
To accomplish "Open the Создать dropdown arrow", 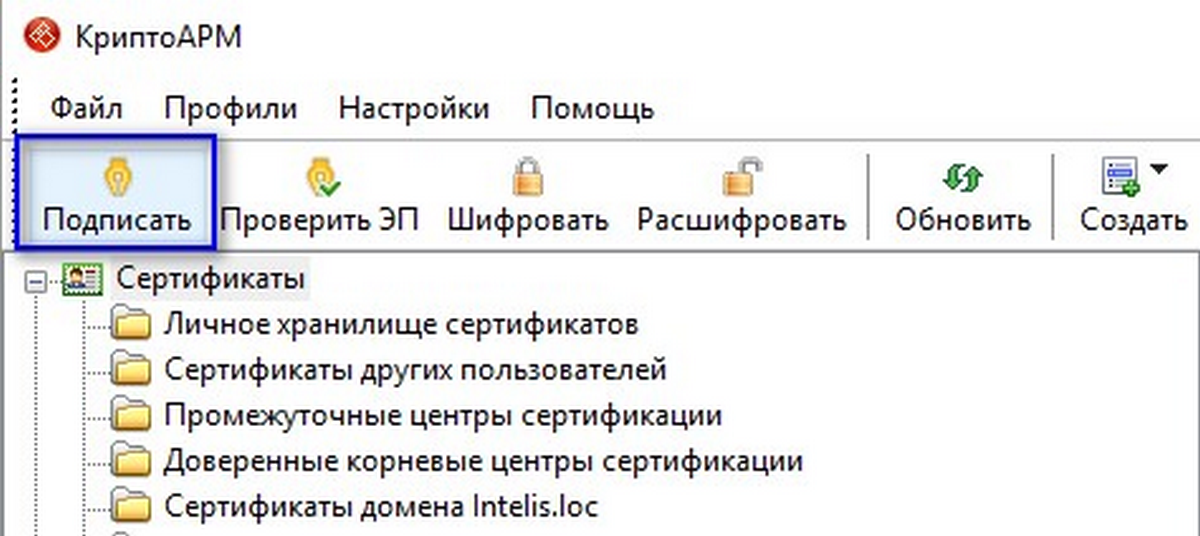I will 1158,170.
